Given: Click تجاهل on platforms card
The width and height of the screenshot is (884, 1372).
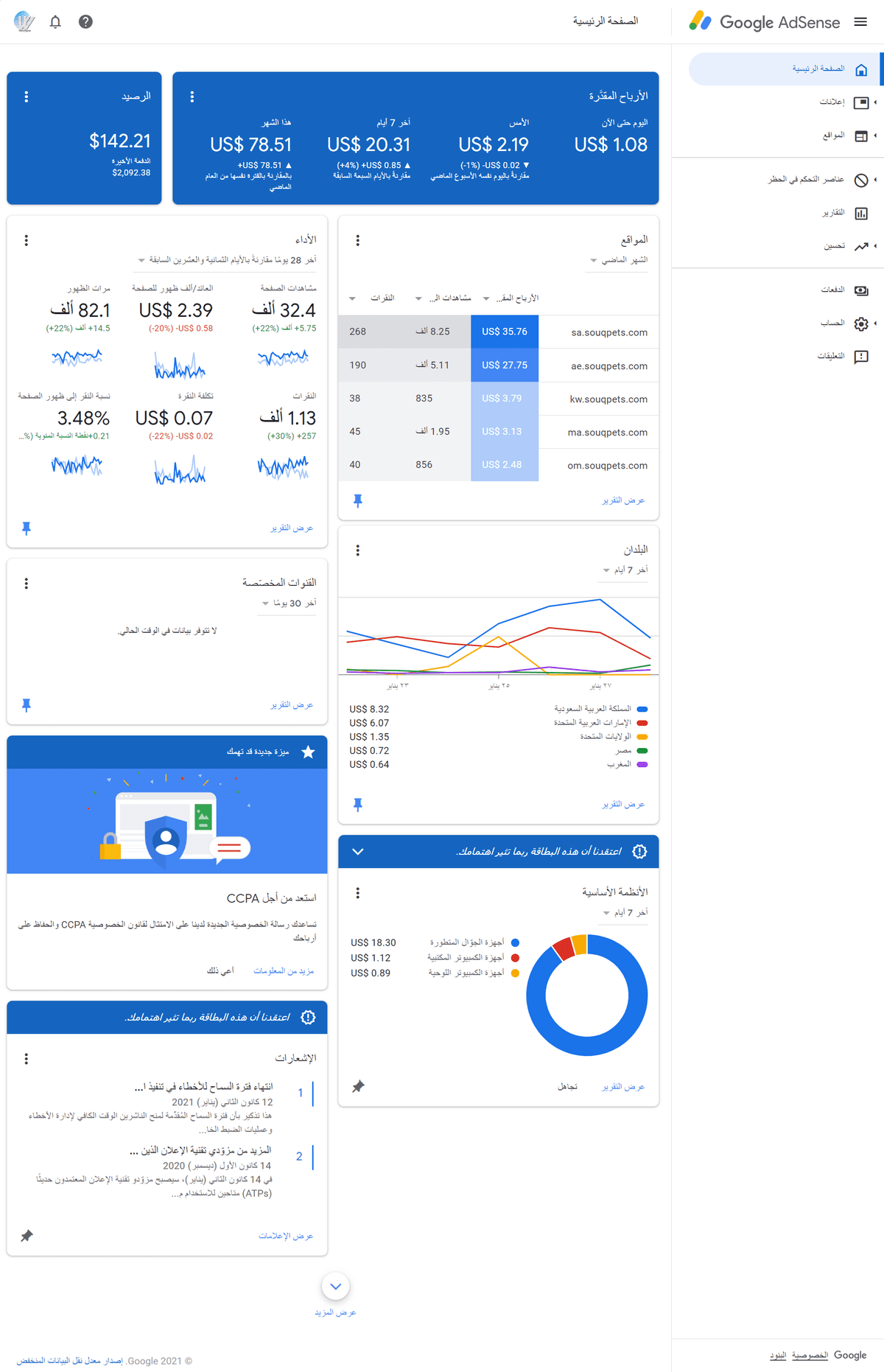Looking at the screenshot, I should 567,1087.
